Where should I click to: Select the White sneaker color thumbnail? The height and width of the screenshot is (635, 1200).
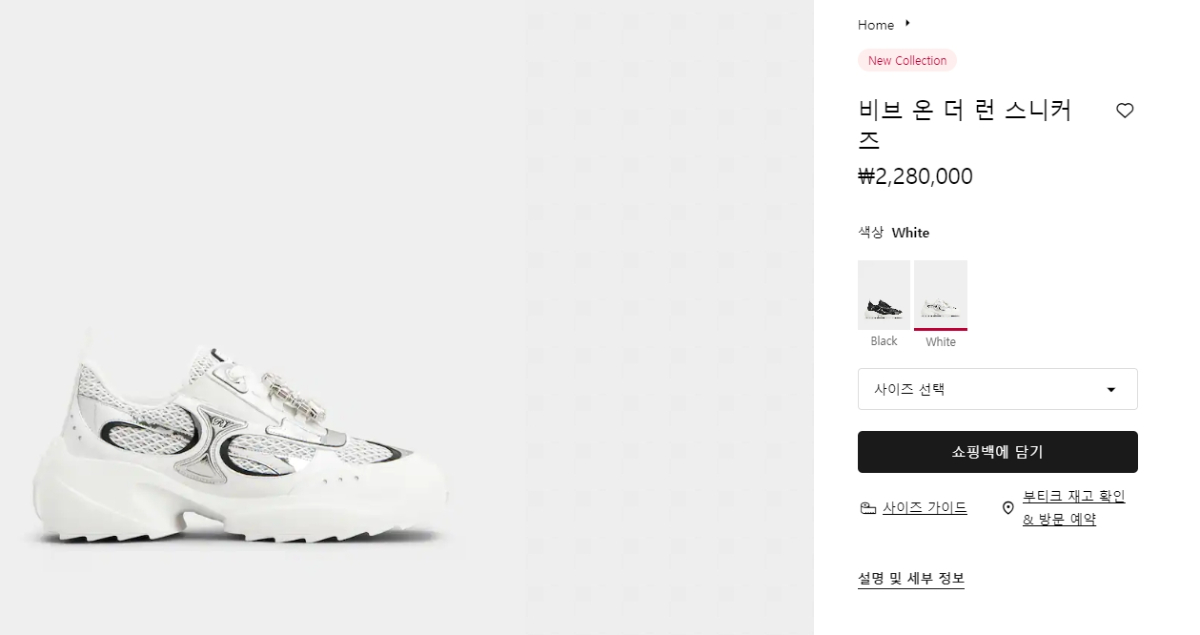click(940, 295)
